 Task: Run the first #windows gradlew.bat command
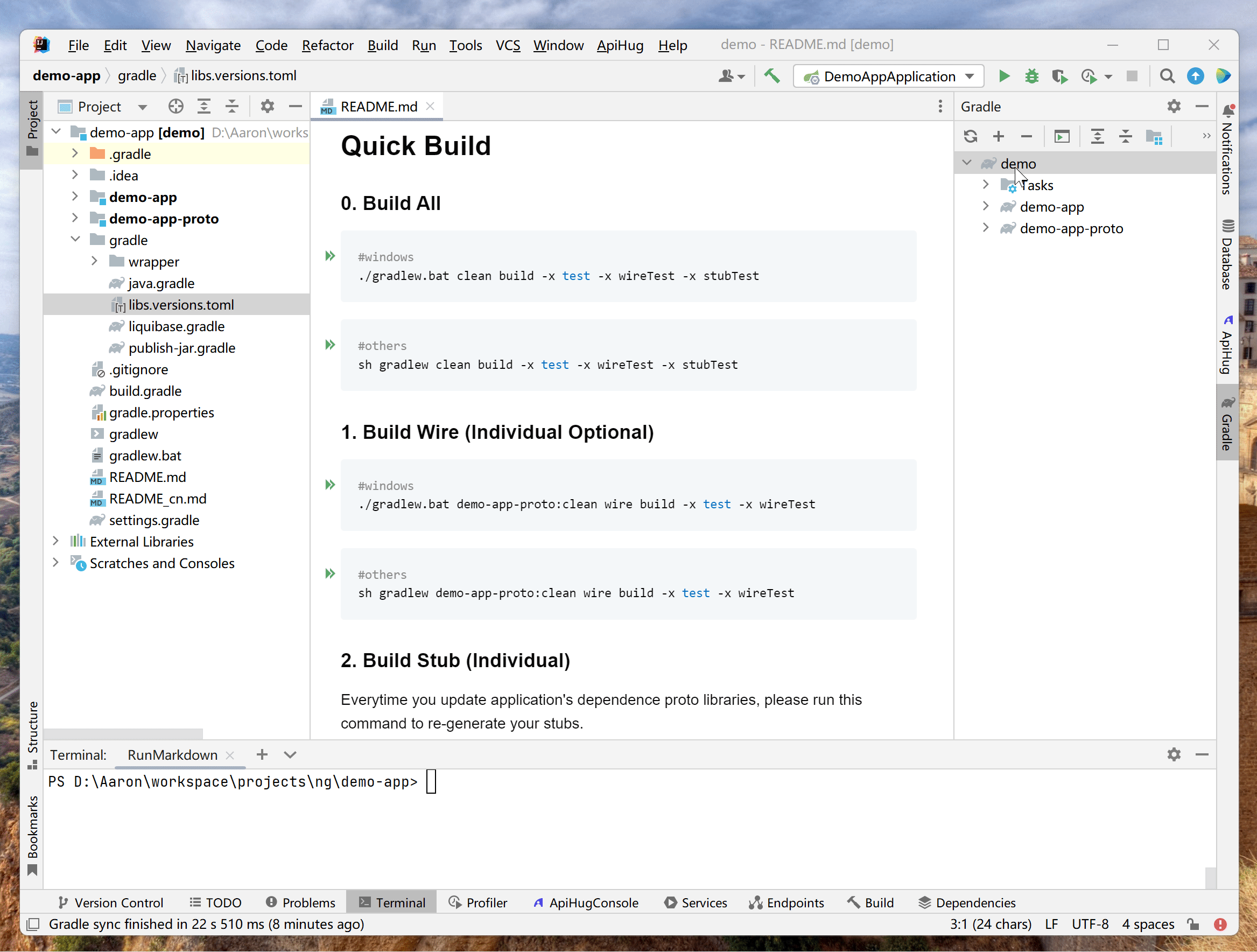click(x=330, y=256)
